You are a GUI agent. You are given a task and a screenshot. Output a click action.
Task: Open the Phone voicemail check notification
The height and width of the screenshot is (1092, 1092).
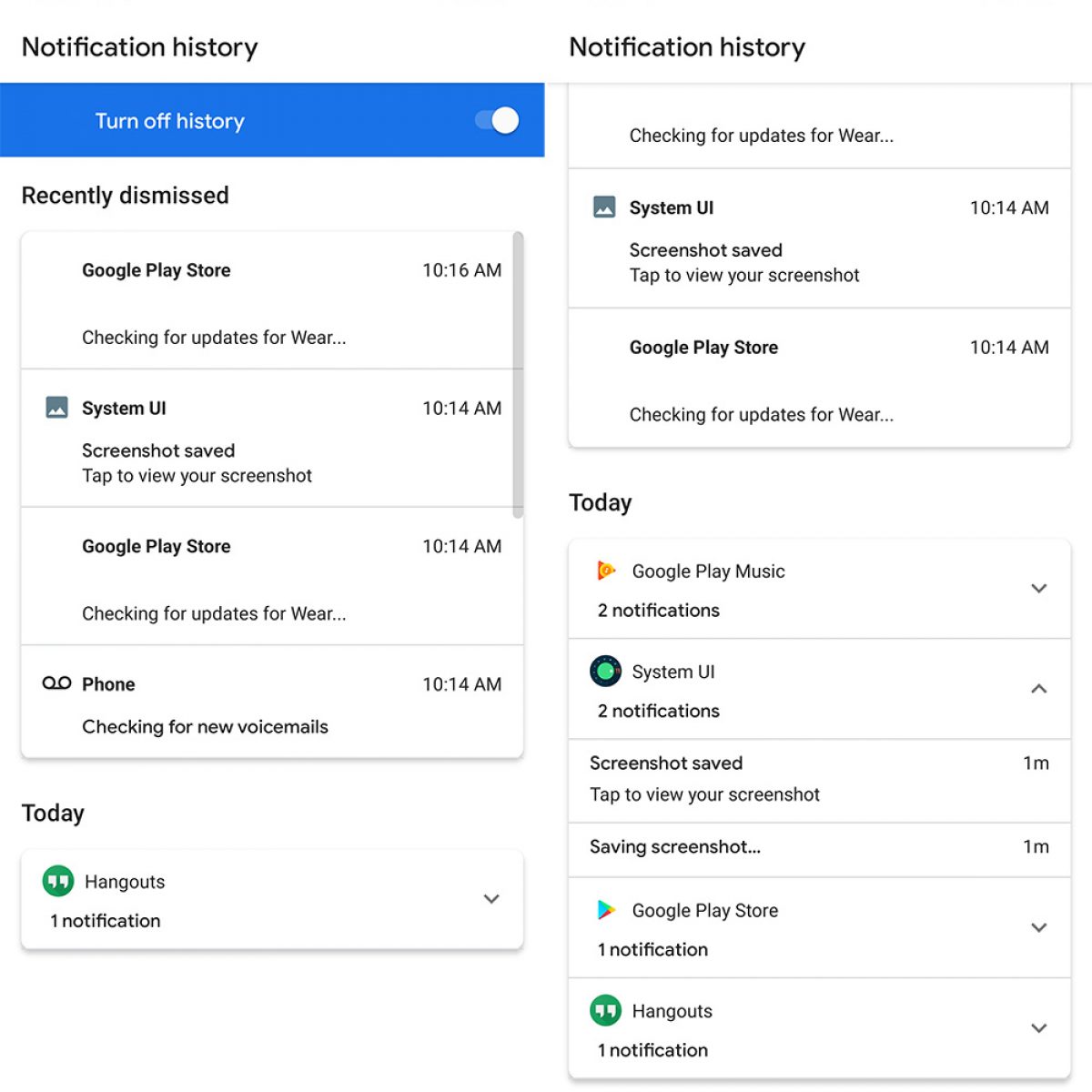pos(271,703)
